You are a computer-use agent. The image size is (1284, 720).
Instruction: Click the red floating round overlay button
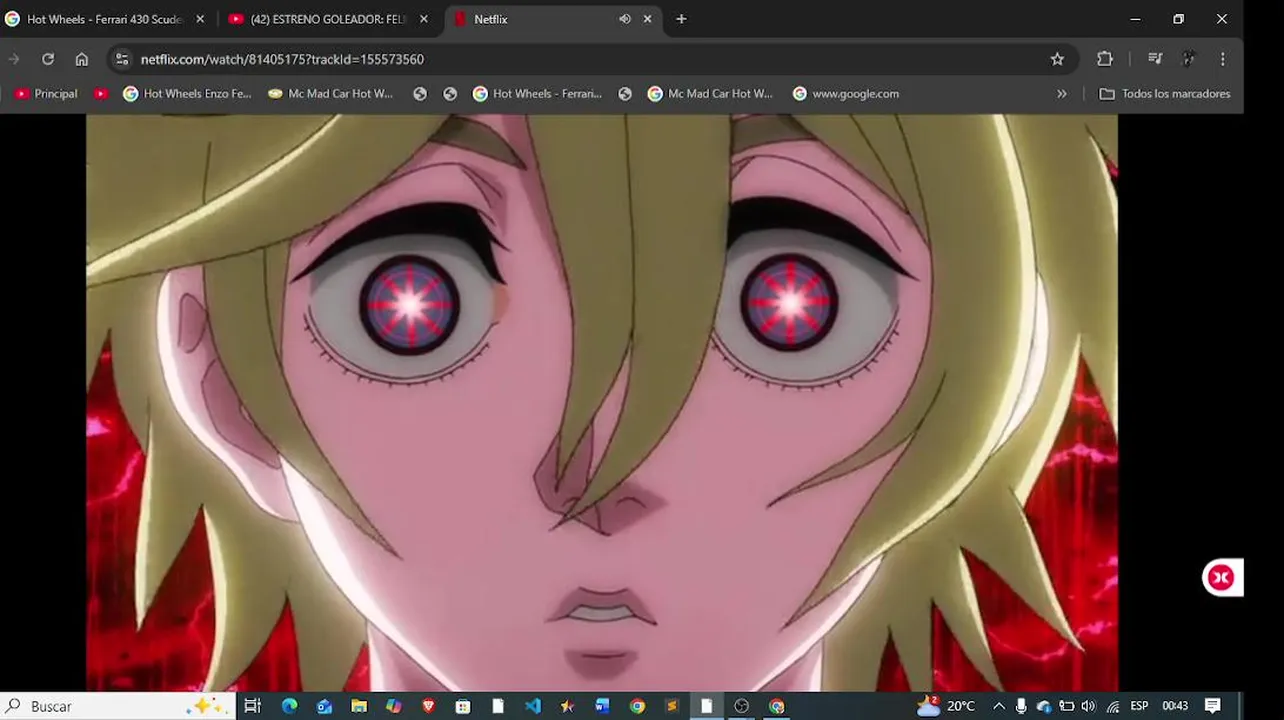coord(1221,577)
